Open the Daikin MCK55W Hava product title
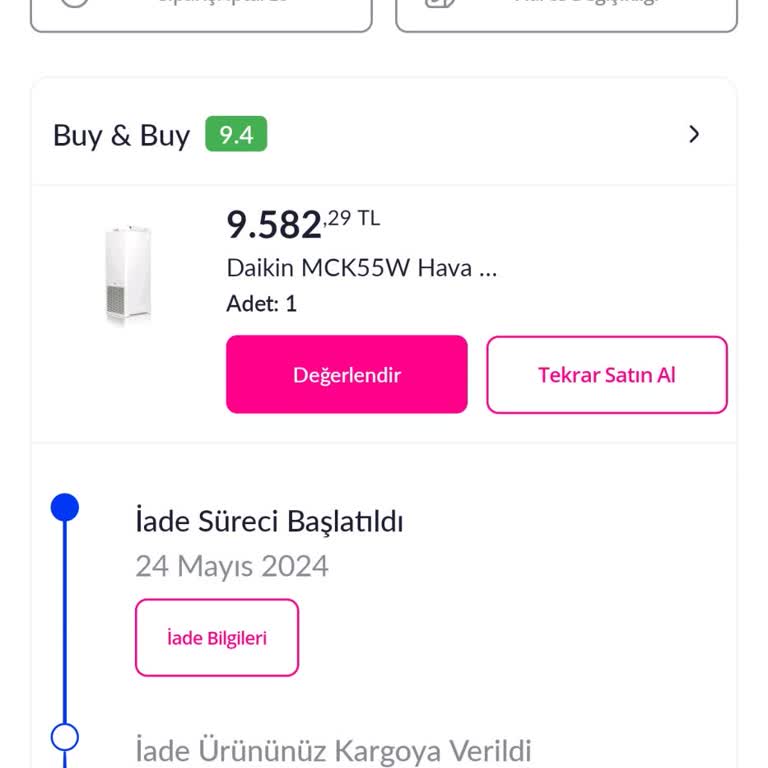768x768 pixels. pos(361,267)
